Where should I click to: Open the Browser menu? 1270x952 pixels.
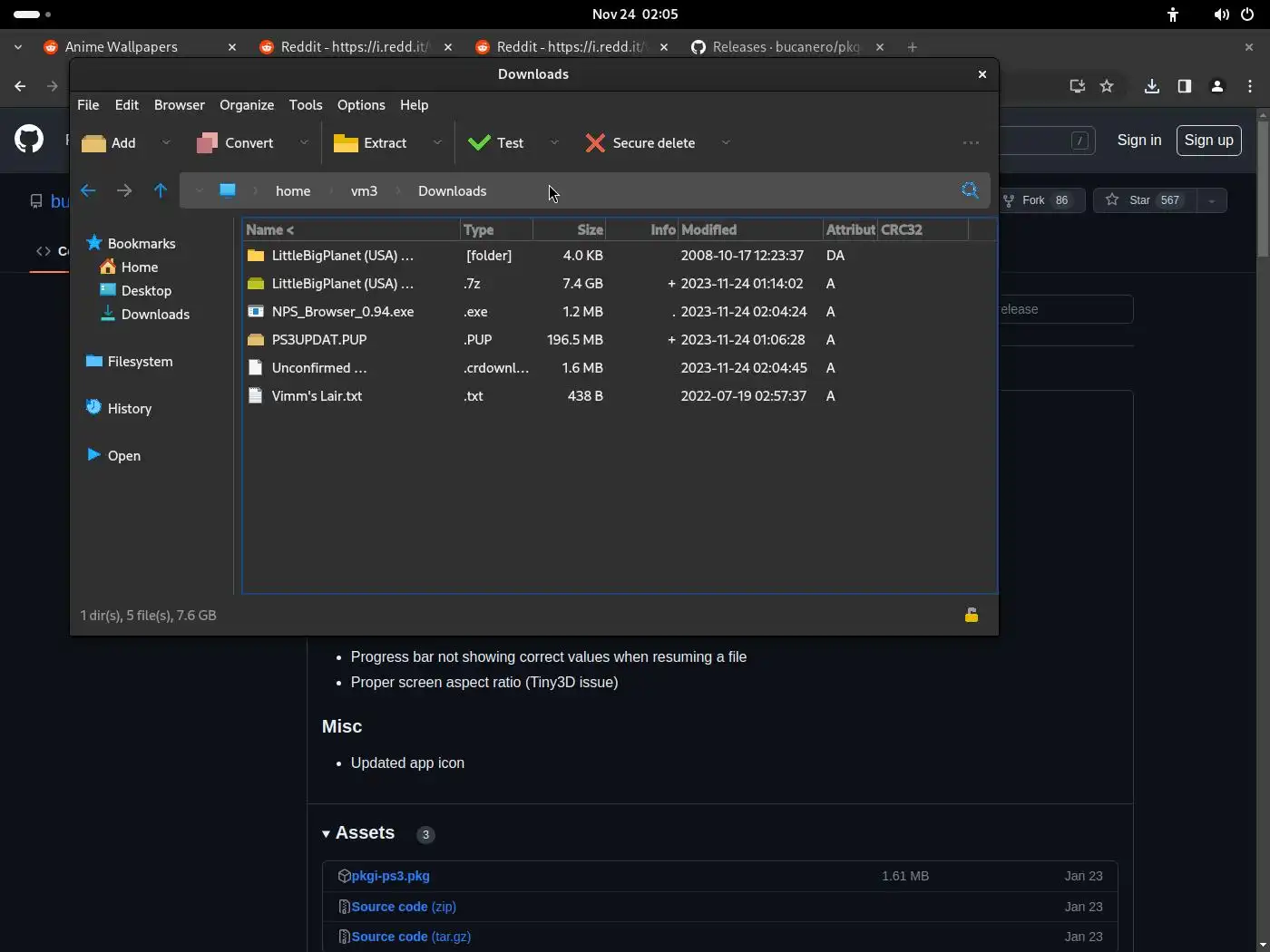click(180, 105)
